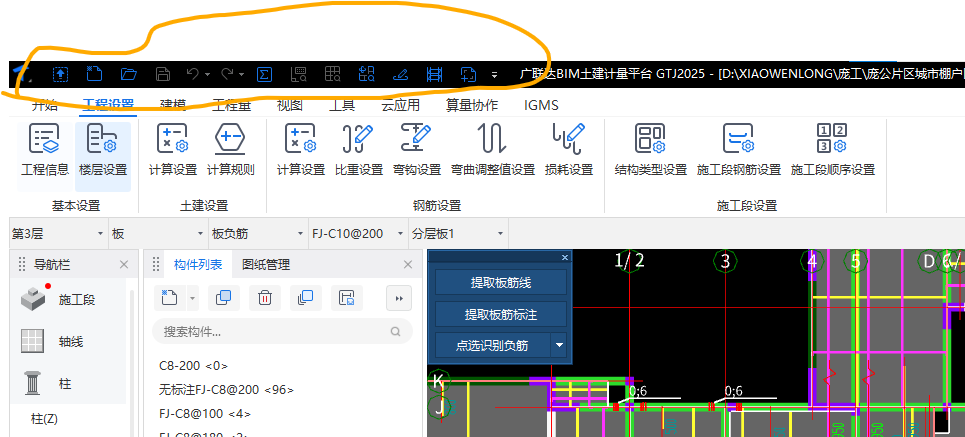
Task: Click the table grid search icon in the title bar
Action: pyautogui.click(x=333, y=74)
